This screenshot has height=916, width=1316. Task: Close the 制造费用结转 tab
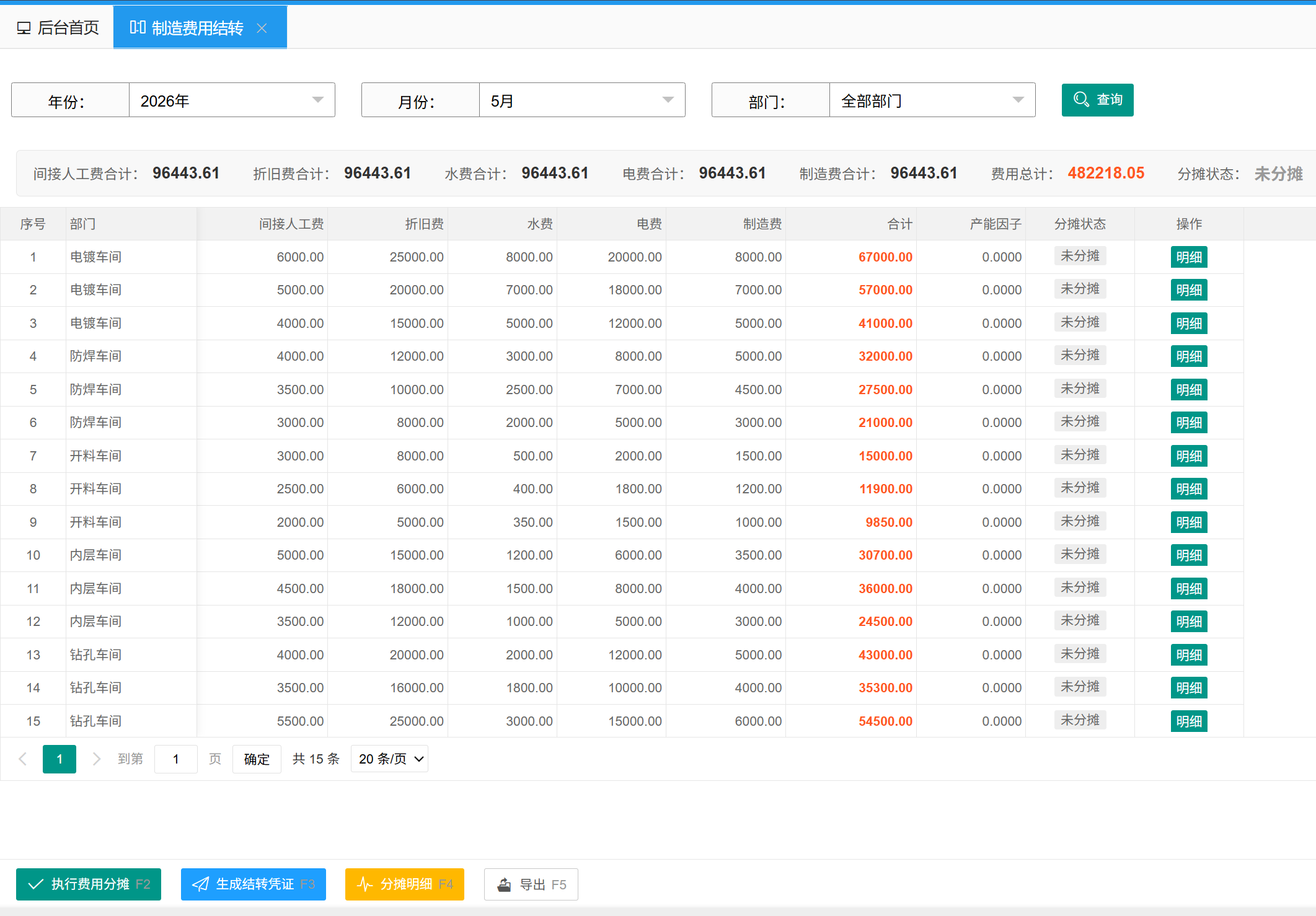tap(262, 28)
